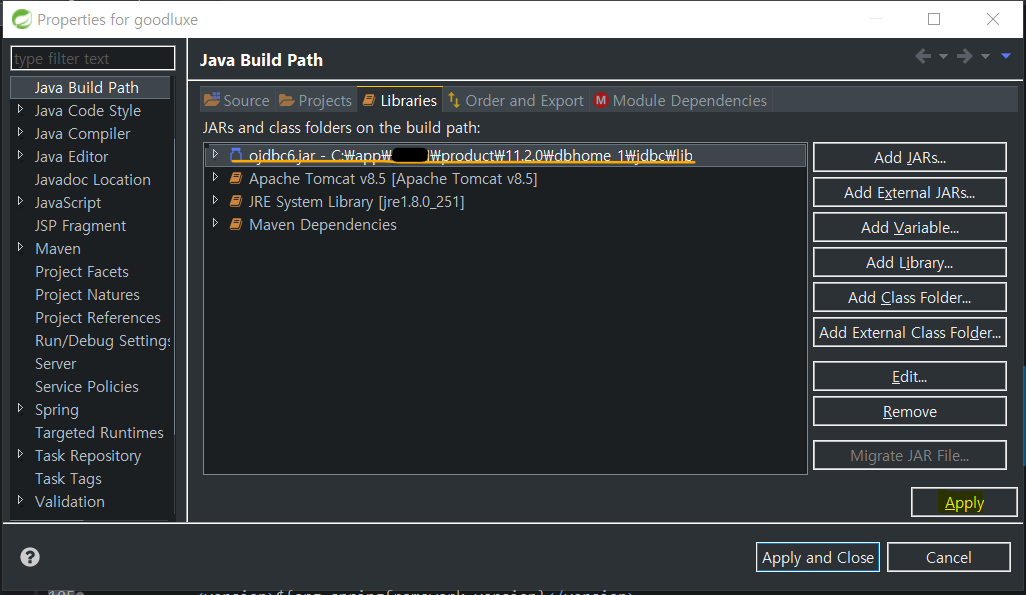Focus the type filter text field

93,58
